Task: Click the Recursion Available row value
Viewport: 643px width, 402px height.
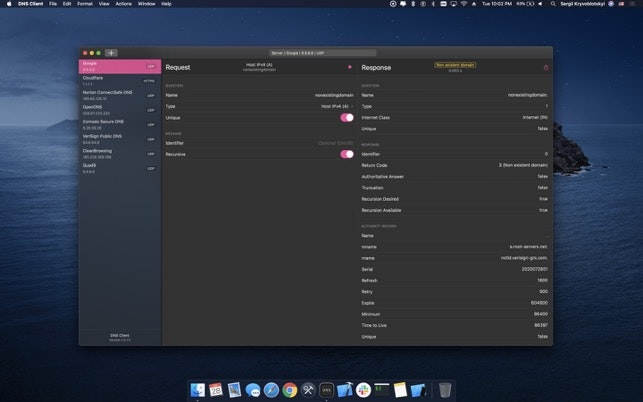Action: [543, 210]
